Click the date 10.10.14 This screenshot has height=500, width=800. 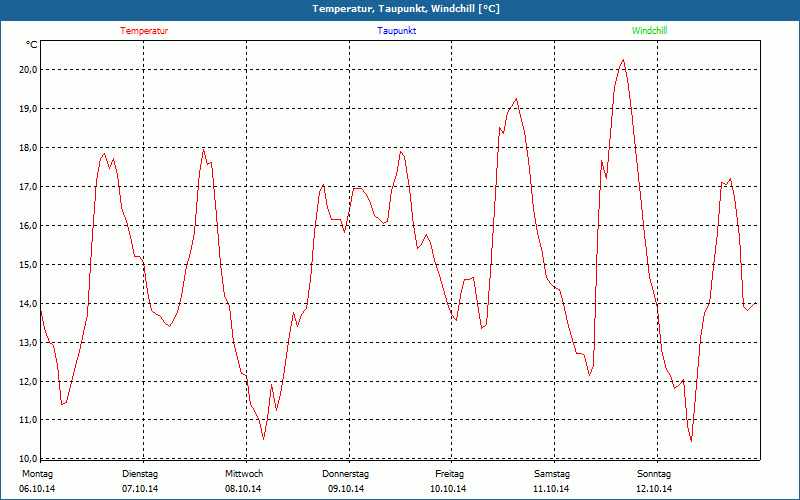448,489
